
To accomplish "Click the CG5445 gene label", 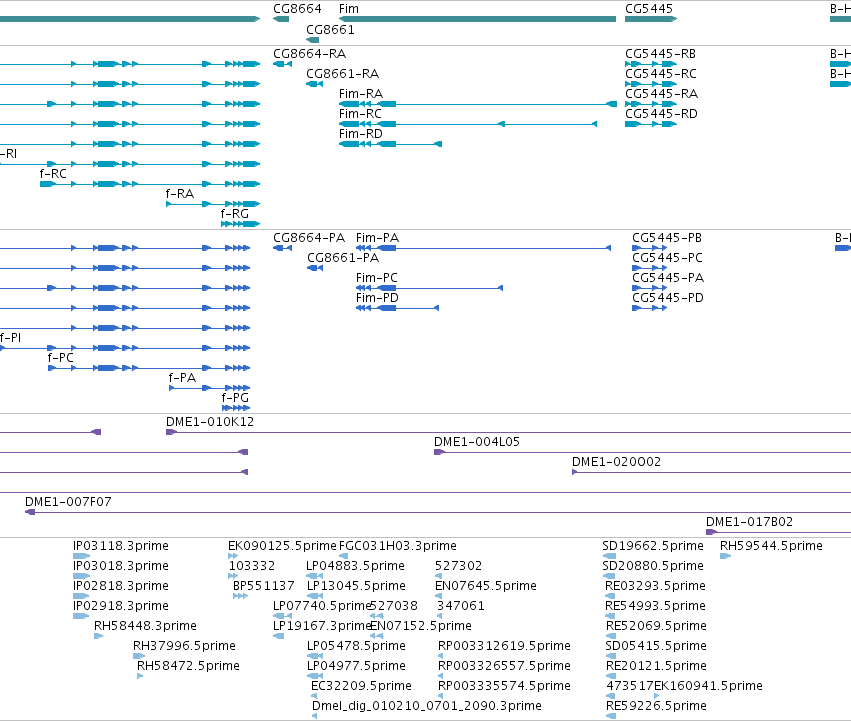I will pyautogui.click(x=649, y=9).
